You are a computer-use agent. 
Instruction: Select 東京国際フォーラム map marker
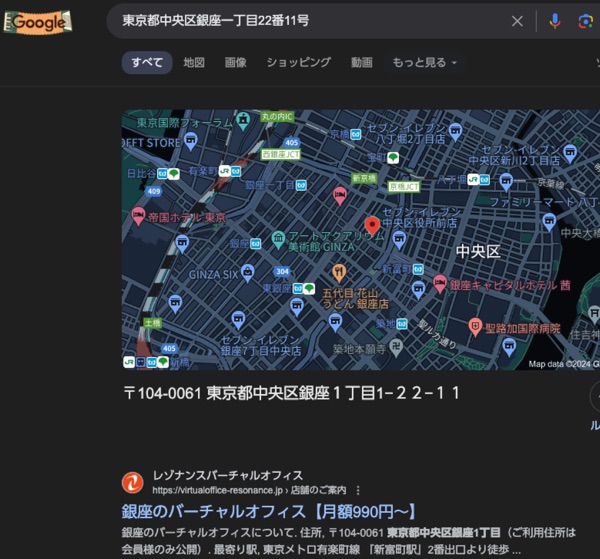tap(243, 121)
